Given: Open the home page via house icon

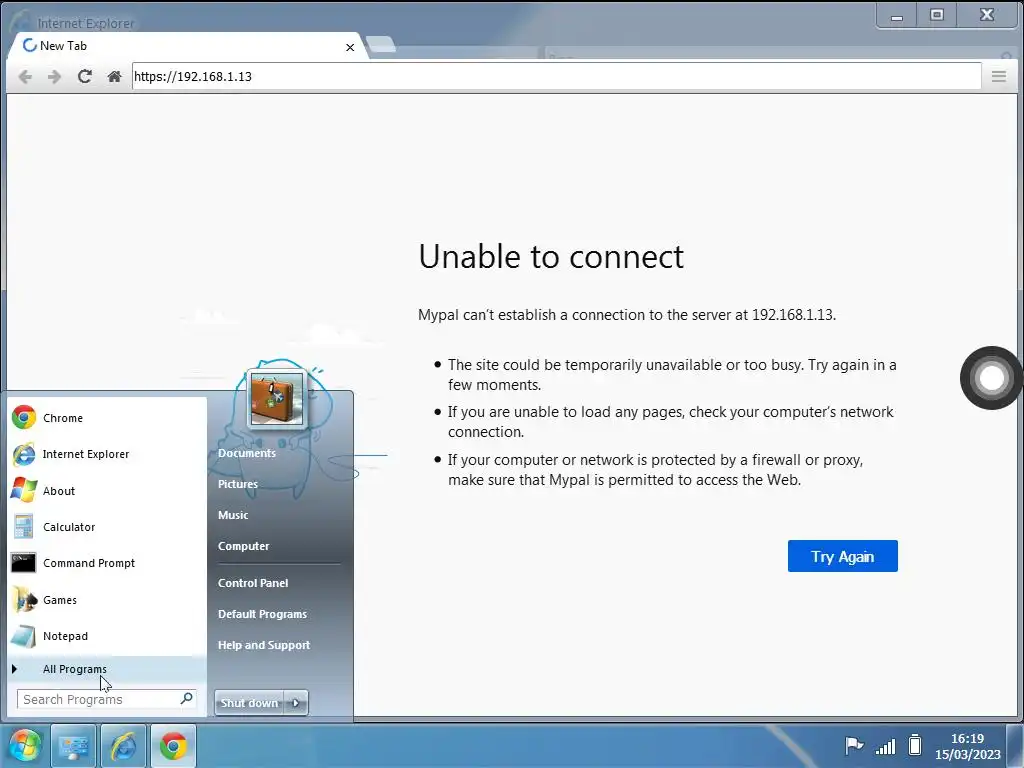Looking at the screenshot, I should (x=114, y=76).
